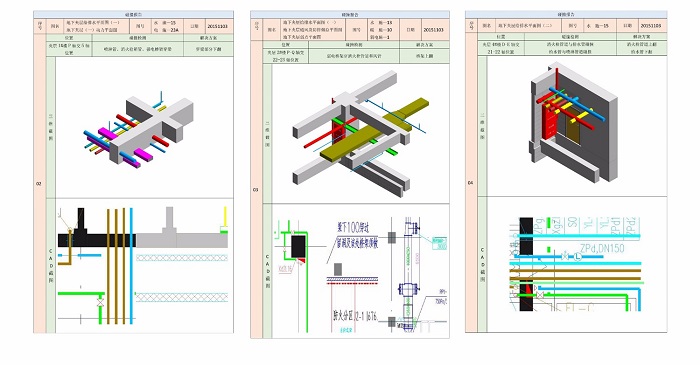The image size is (700, 365).
Task: Select the row number 02 cell
Action: [39, 183]
